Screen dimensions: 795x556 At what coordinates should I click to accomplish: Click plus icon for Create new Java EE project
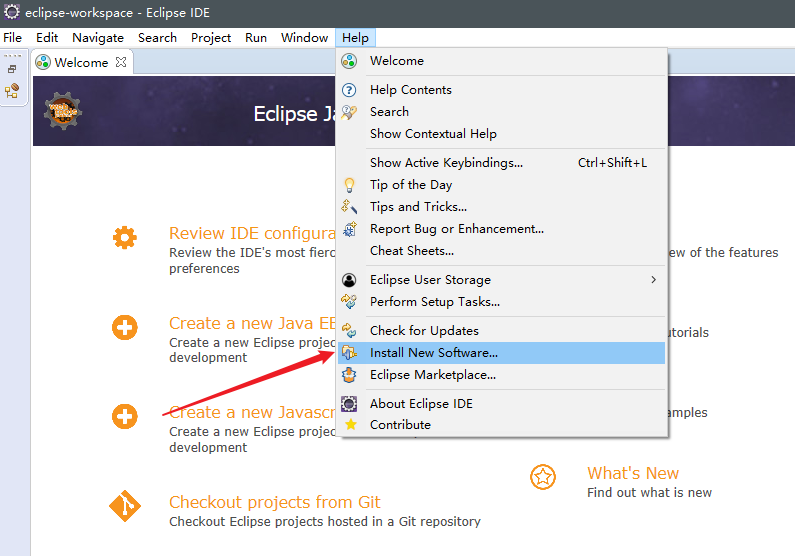125,327
